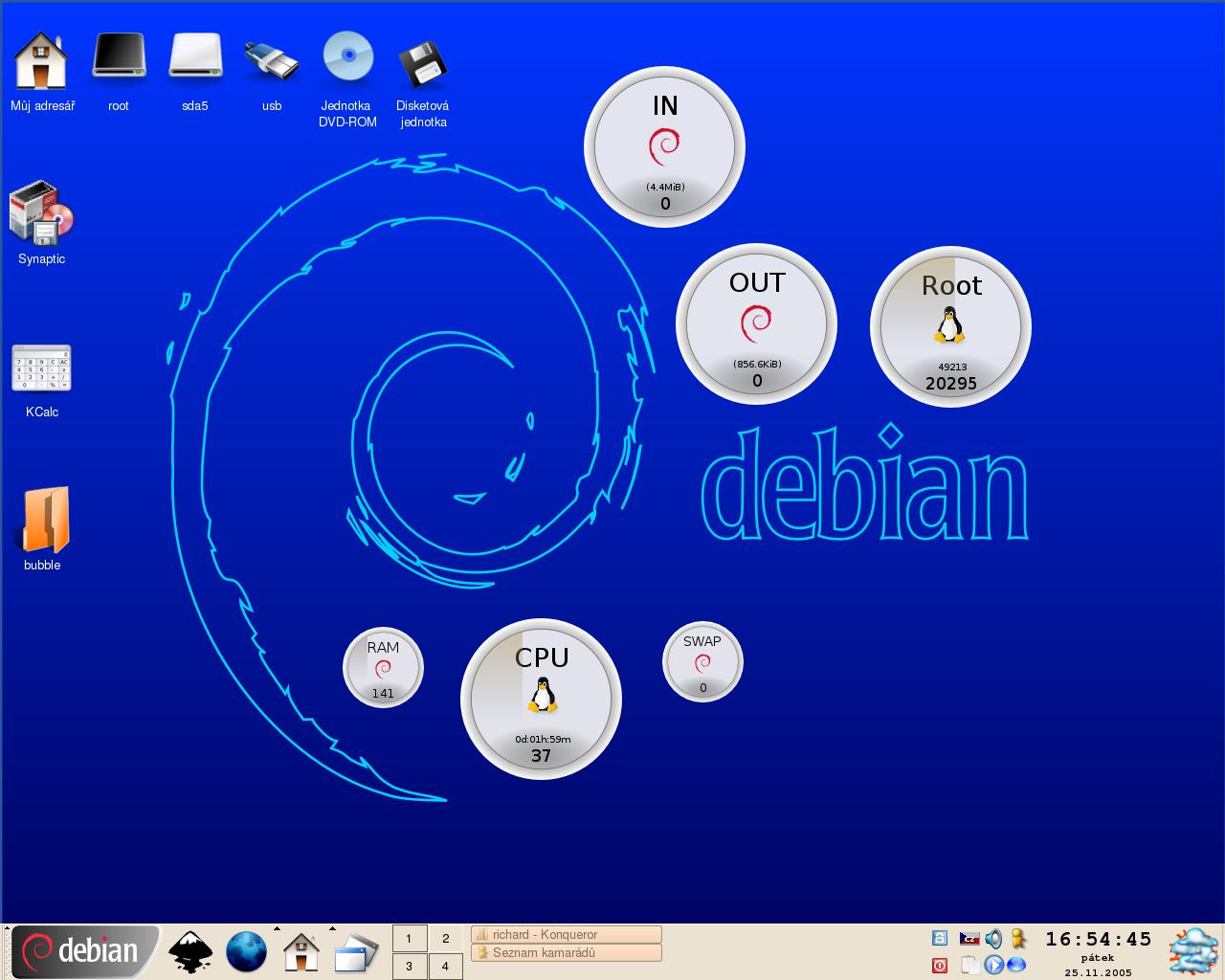Click the RAM monitor gauge
Viewport: 1225px width, 980px height.
(x=383, y=667)
